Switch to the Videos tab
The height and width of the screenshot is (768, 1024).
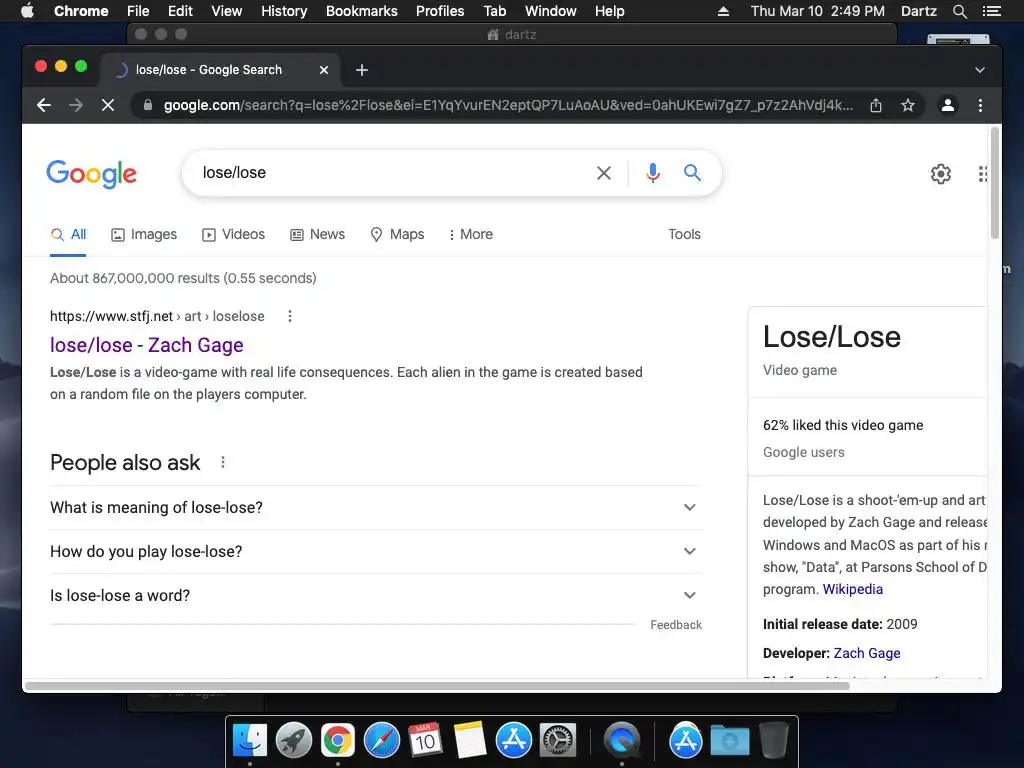[233, 234]
